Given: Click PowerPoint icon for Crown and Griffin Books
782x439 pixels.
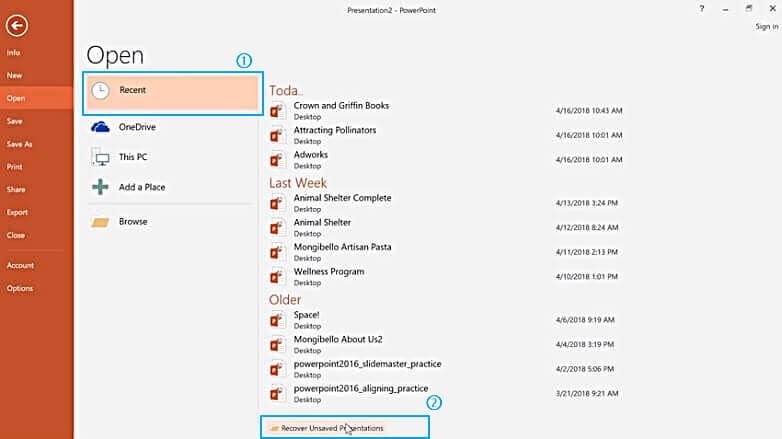Looking at the screenshot, I should tap(278, 111).
